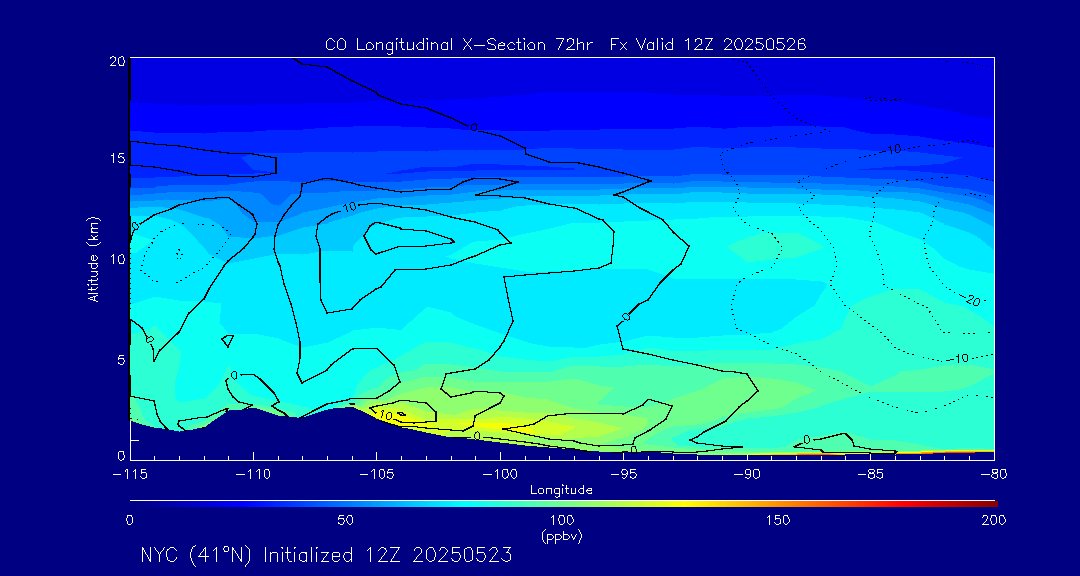The image size is (1080, 576).
Task: Select the footer "NYC (41°N) Initialized 12Z 20250523"
Action: point(326,555)
